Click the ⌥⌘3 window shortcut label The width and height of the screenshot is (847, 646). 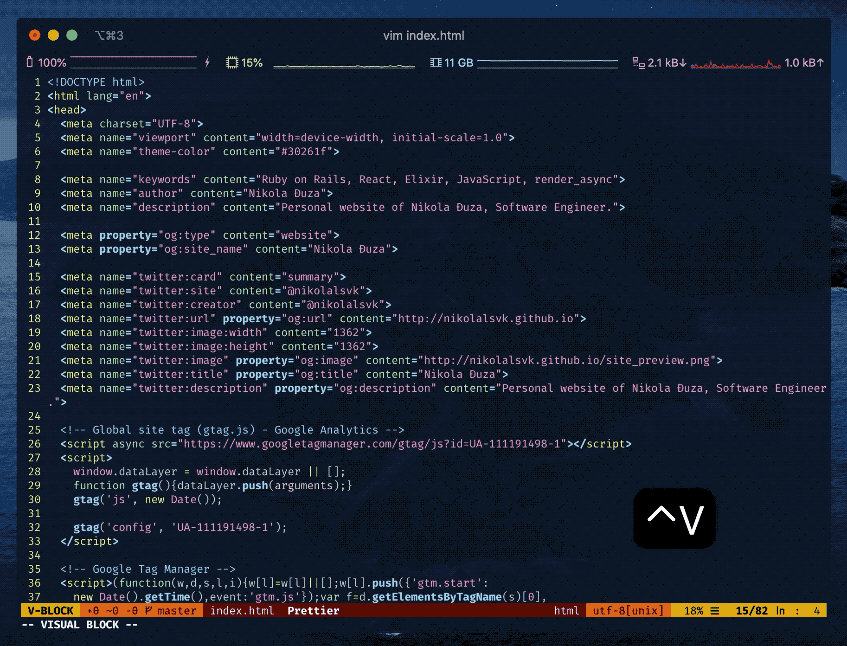click(109, 36)
